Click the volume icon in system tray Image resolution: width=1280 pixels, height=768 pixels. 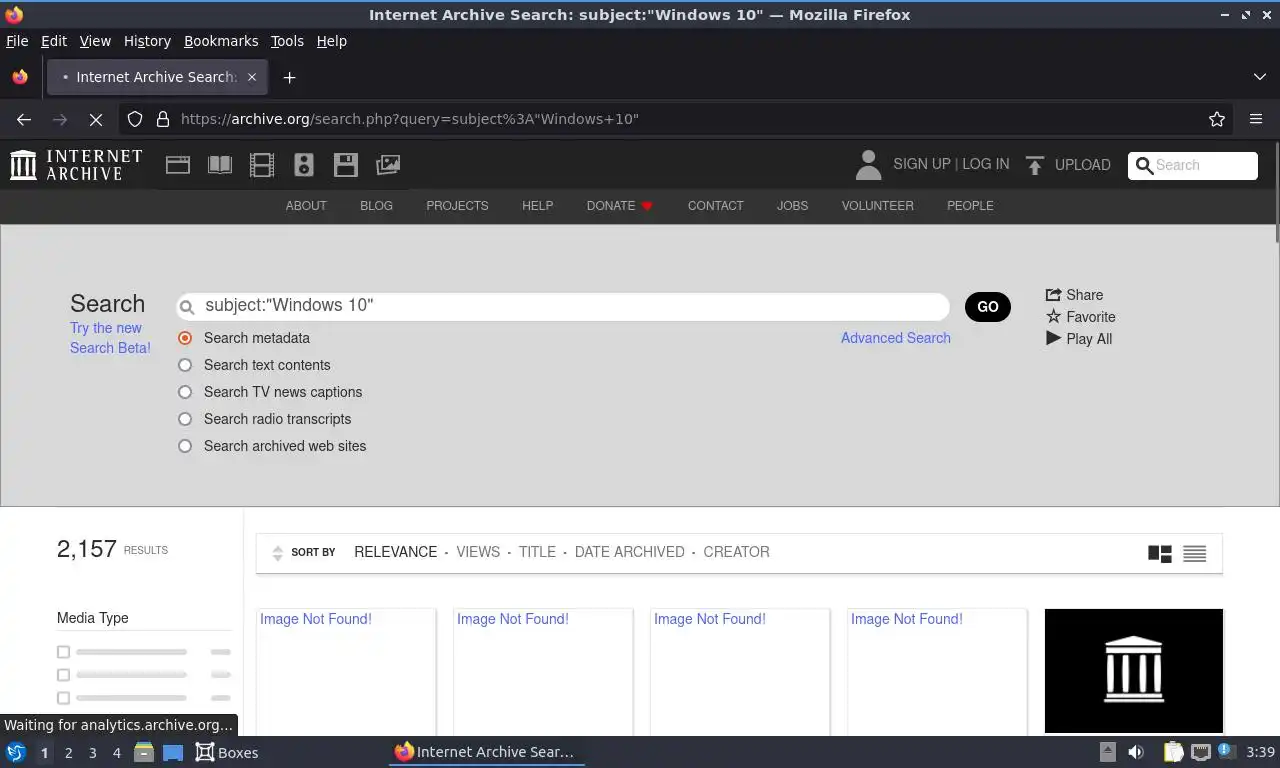(x=1136, y=752)
